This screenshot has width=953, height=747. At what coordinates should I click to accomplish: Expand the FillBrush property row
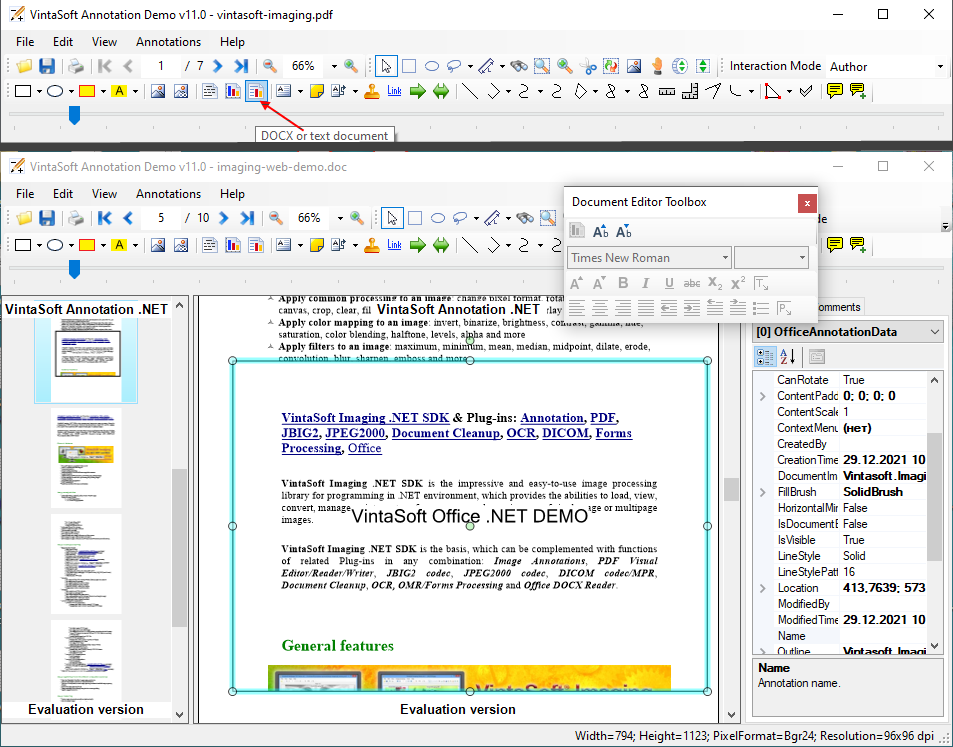pos(764,492)
